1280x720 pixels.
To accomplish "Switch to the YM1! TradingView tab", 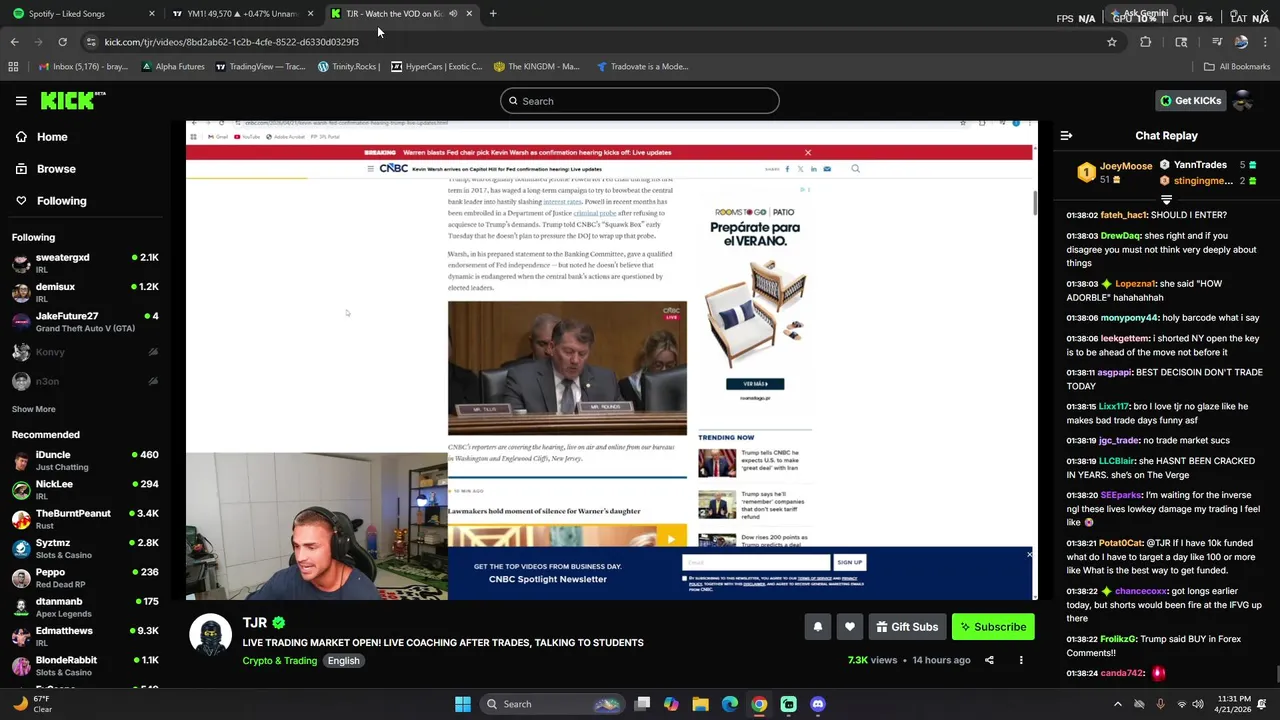I will tap(240, 14).
